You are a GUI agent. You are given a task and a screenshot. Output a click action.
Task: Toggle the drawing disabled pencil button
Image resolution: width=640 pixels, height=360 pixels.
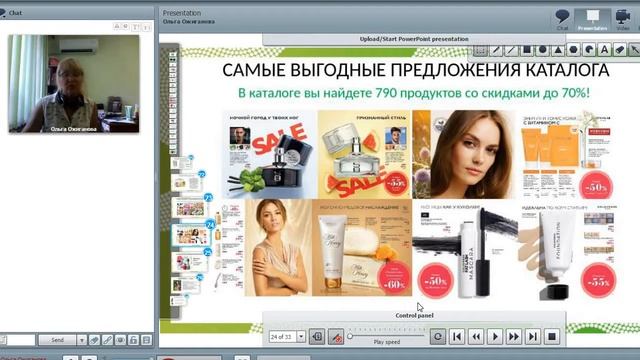(x=336, y=337)
